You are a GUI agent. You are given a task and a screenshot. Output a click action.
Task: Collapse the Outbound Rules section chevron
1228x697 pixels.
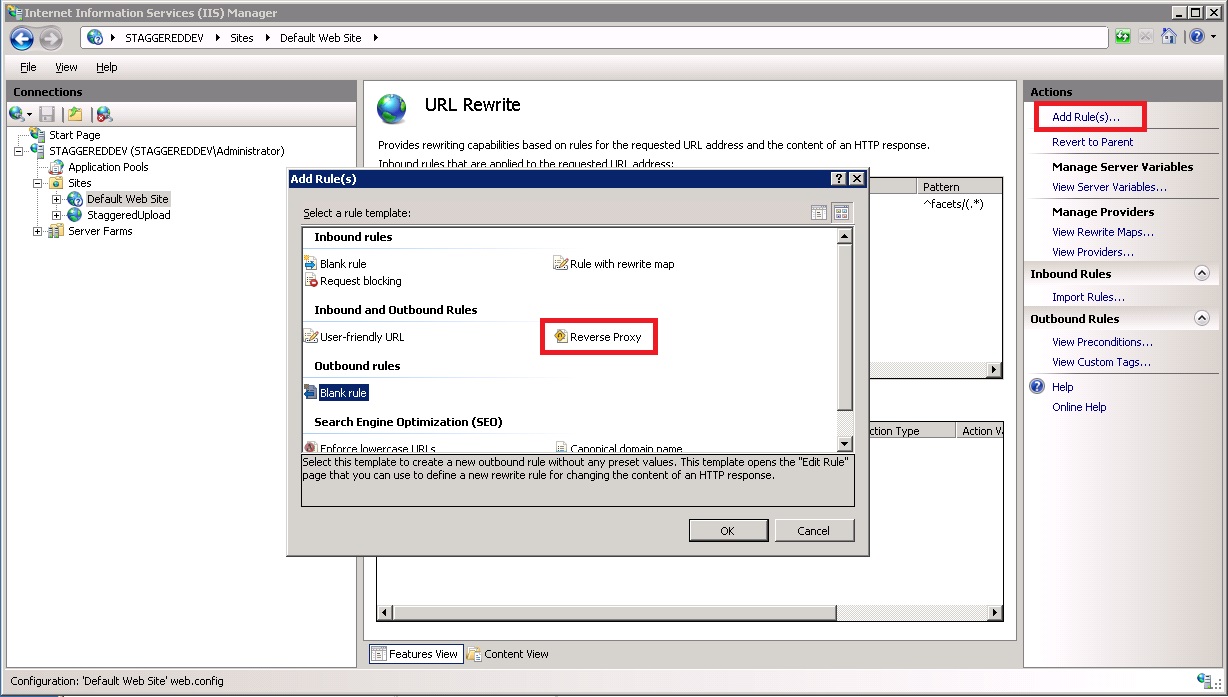click(1202, 319)
